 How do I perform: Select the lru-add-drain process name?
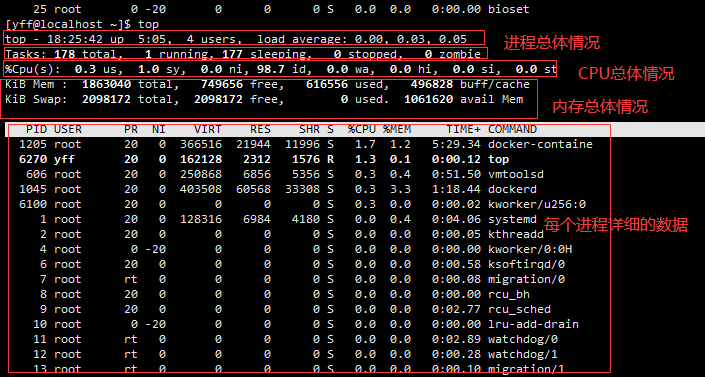(533, 324)
